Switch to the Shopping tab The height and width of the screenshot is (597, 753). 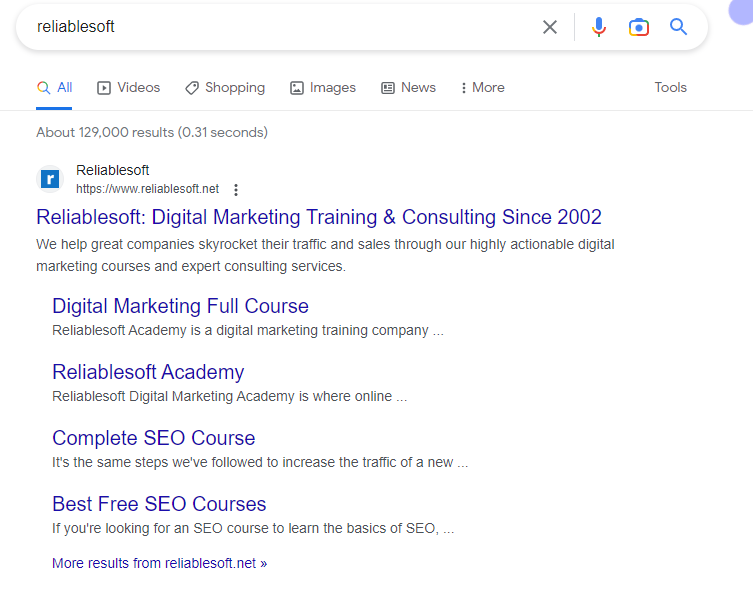225,88
